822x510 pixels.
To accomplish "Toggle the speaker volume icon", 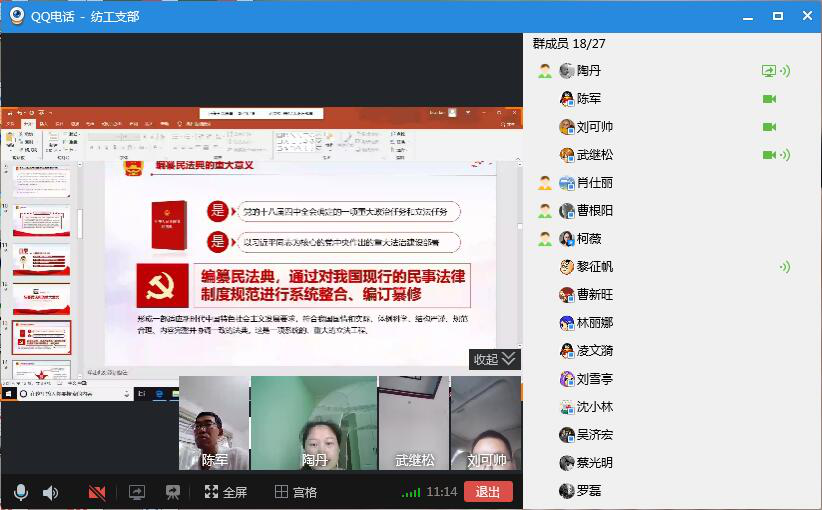I will click(x=50, y=492).
